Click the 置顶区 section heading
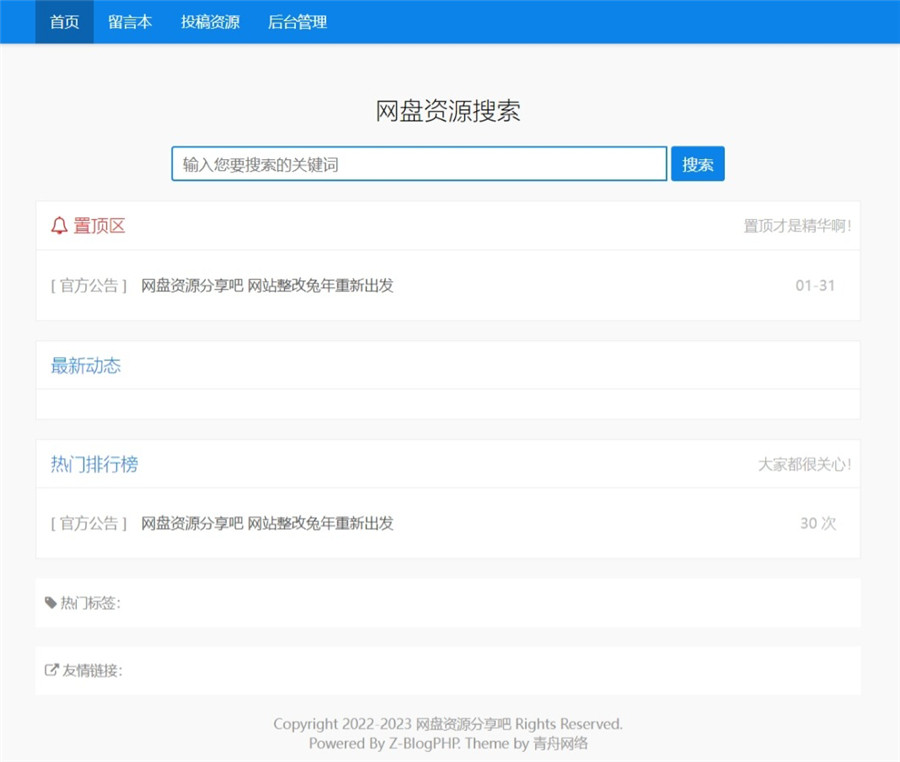 97,227
